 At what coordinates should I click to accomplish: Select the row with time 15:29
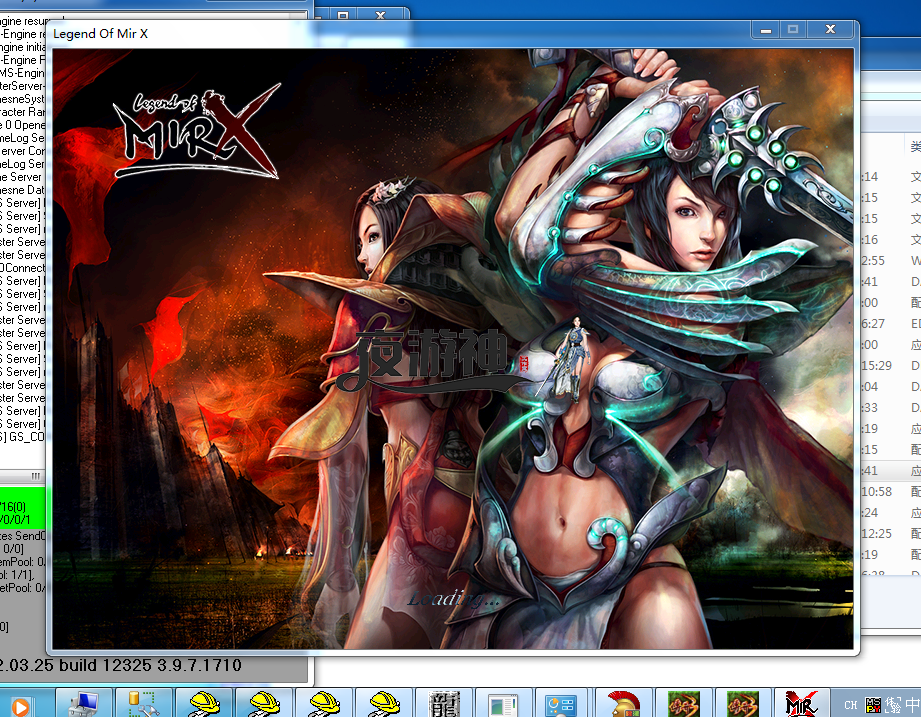pyautogui.click(x=890, y=366)
